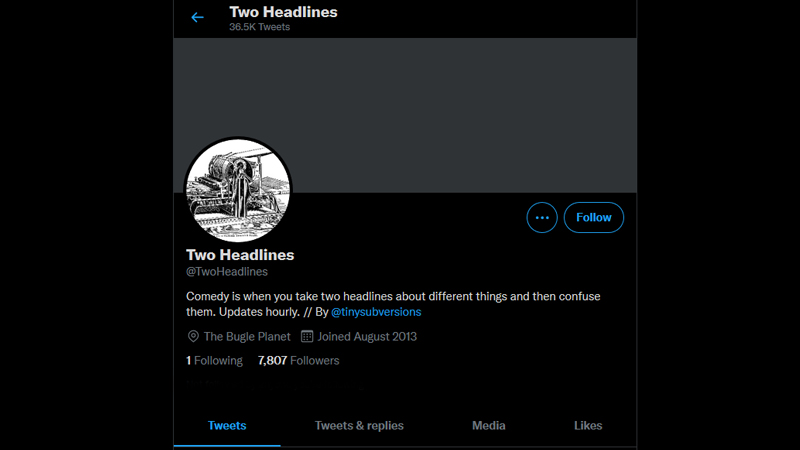Screen dimensions: 800x450
Task: Click the @TwoHeadlines handle text
Action: tap(227, 271)
